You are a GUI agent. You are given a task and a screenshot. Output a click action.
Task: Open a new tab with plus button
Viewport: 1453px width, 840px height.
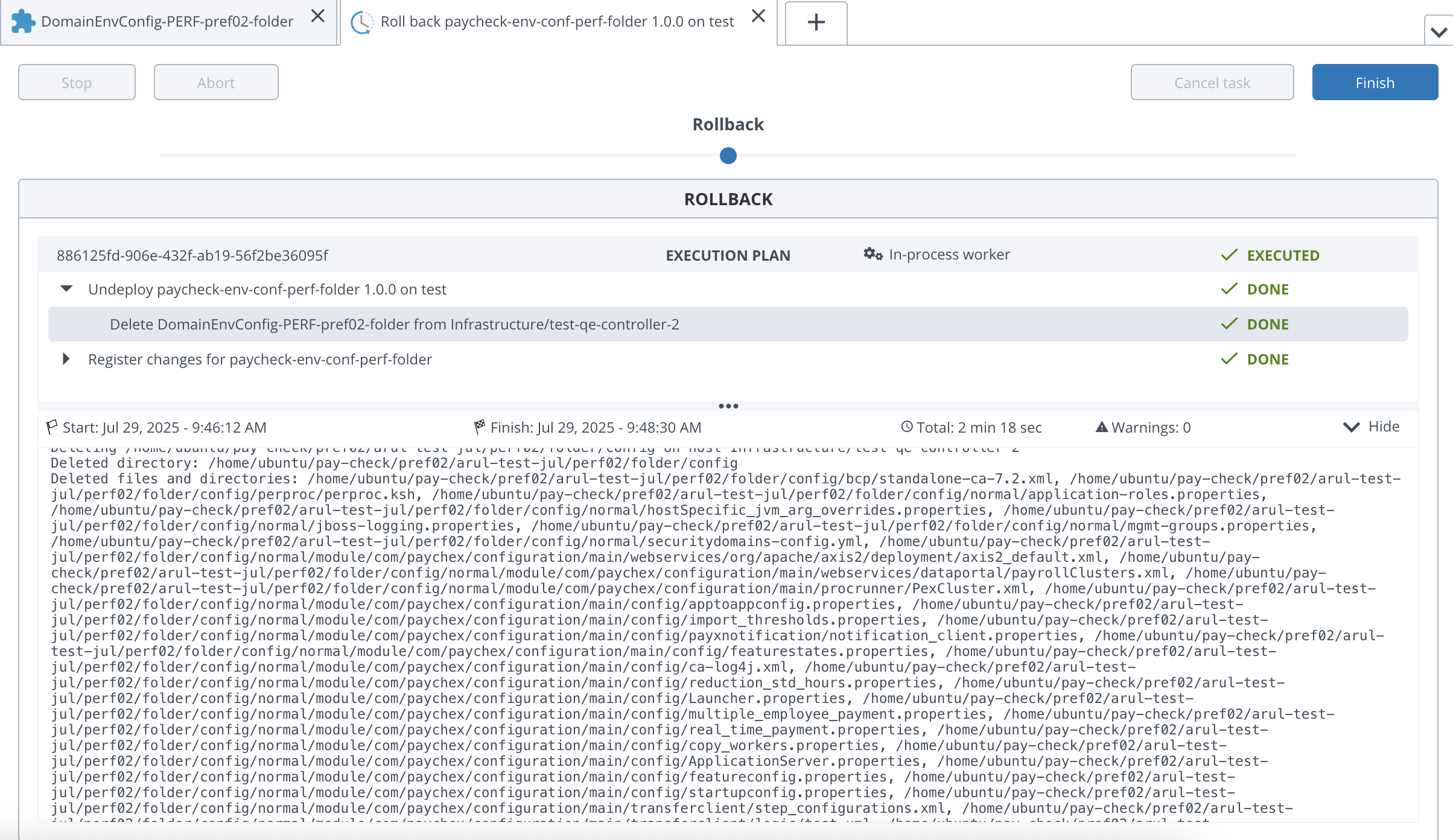816,22
